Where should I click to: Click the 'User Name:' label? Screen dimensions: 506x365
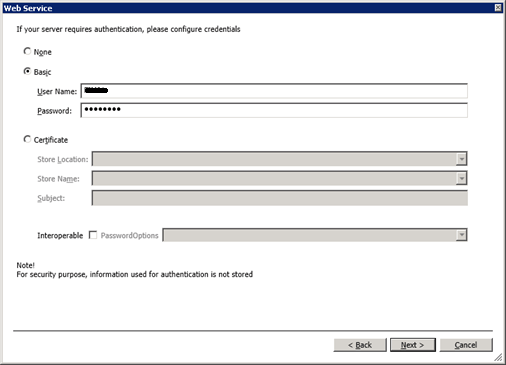pyautogui.click(x=57, y=91)
